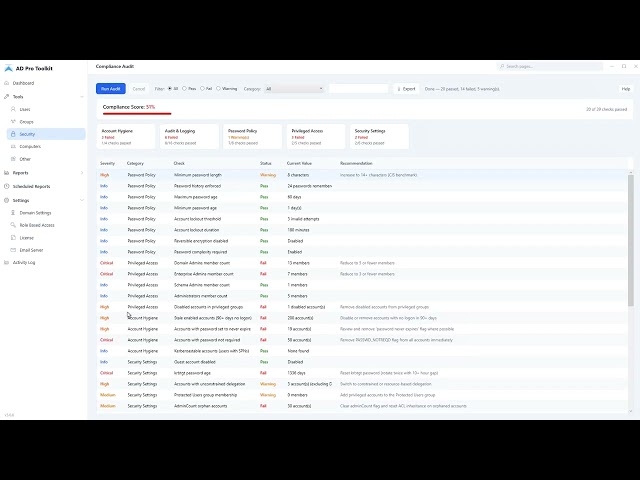
Task: Click the Tools wrench icon in sidebar
Action: pos(7,97)
